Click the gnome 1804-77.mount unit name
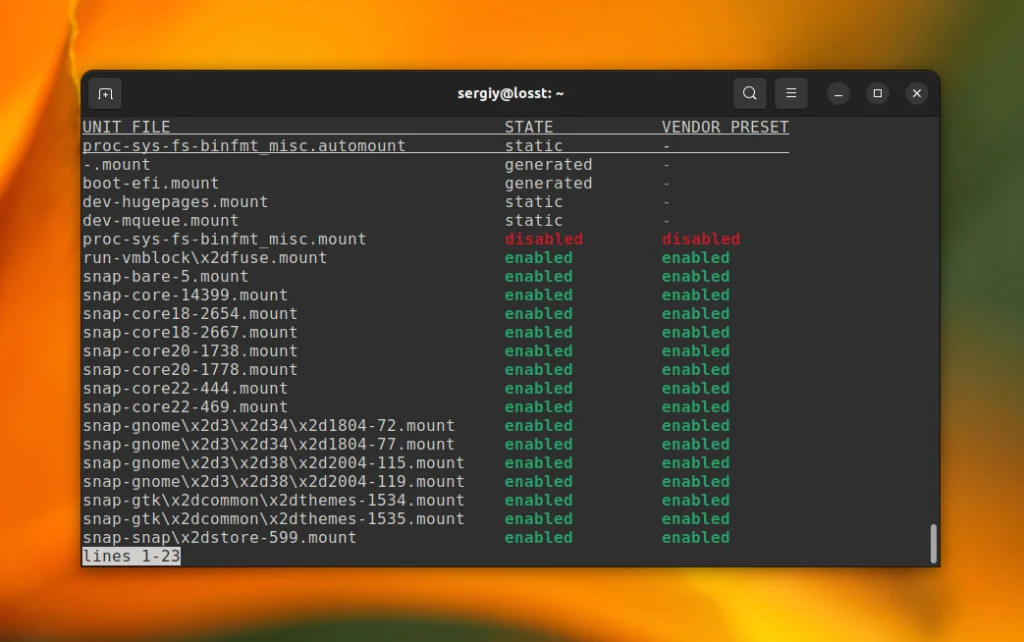This screenshot has height=642, width=1024. [x=268, y=444]
